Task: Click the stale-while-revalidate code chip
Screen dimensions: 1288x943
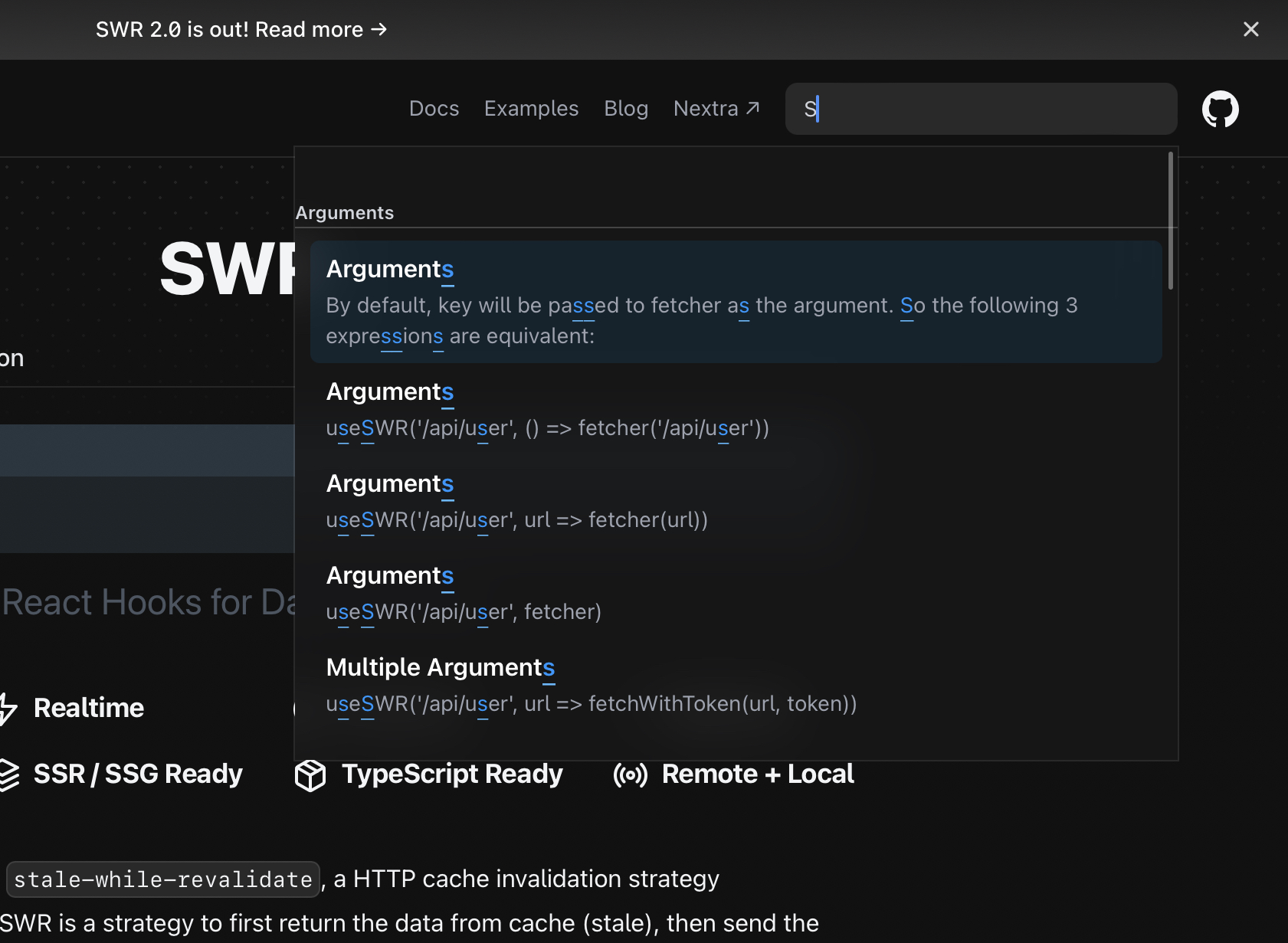Action: [162, 879]
